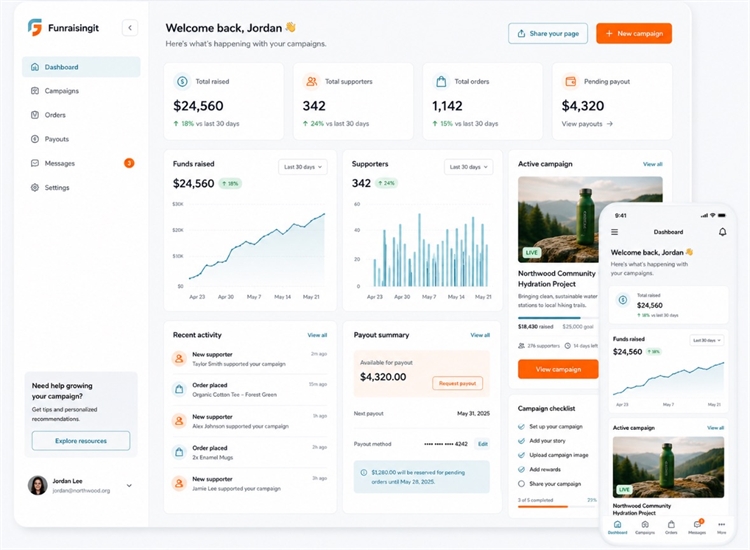The image size is (750, 550).
Task: Open the mobile hamburger menu
Action: [x=615, y=232]
